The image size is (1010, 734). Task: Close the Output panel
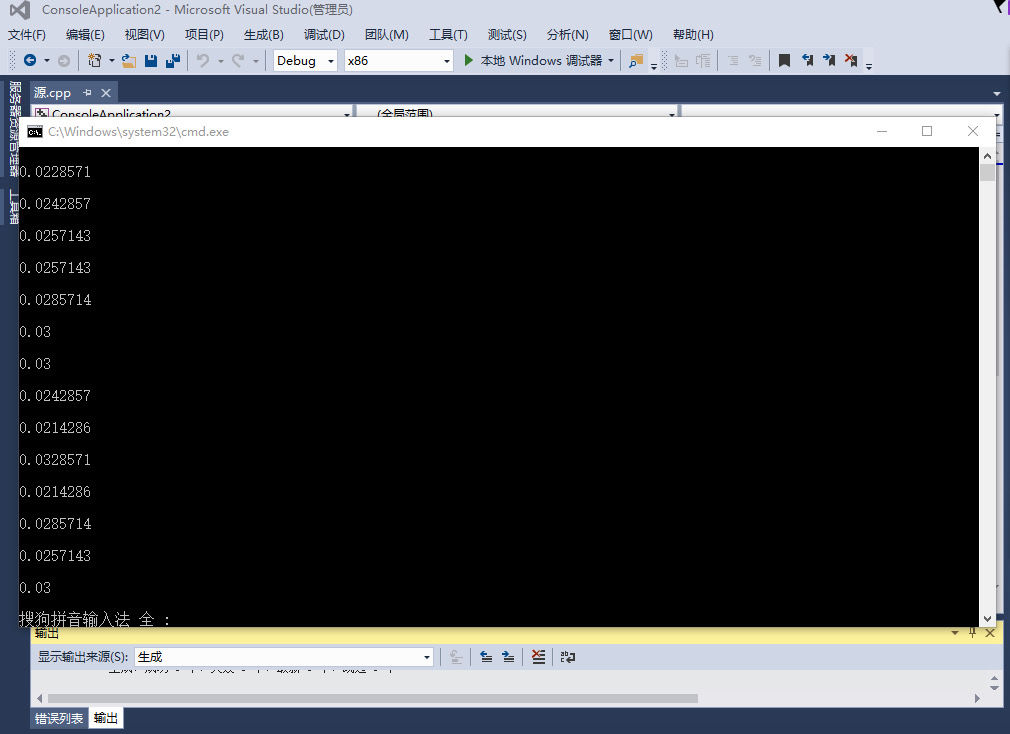coord(990,633)
